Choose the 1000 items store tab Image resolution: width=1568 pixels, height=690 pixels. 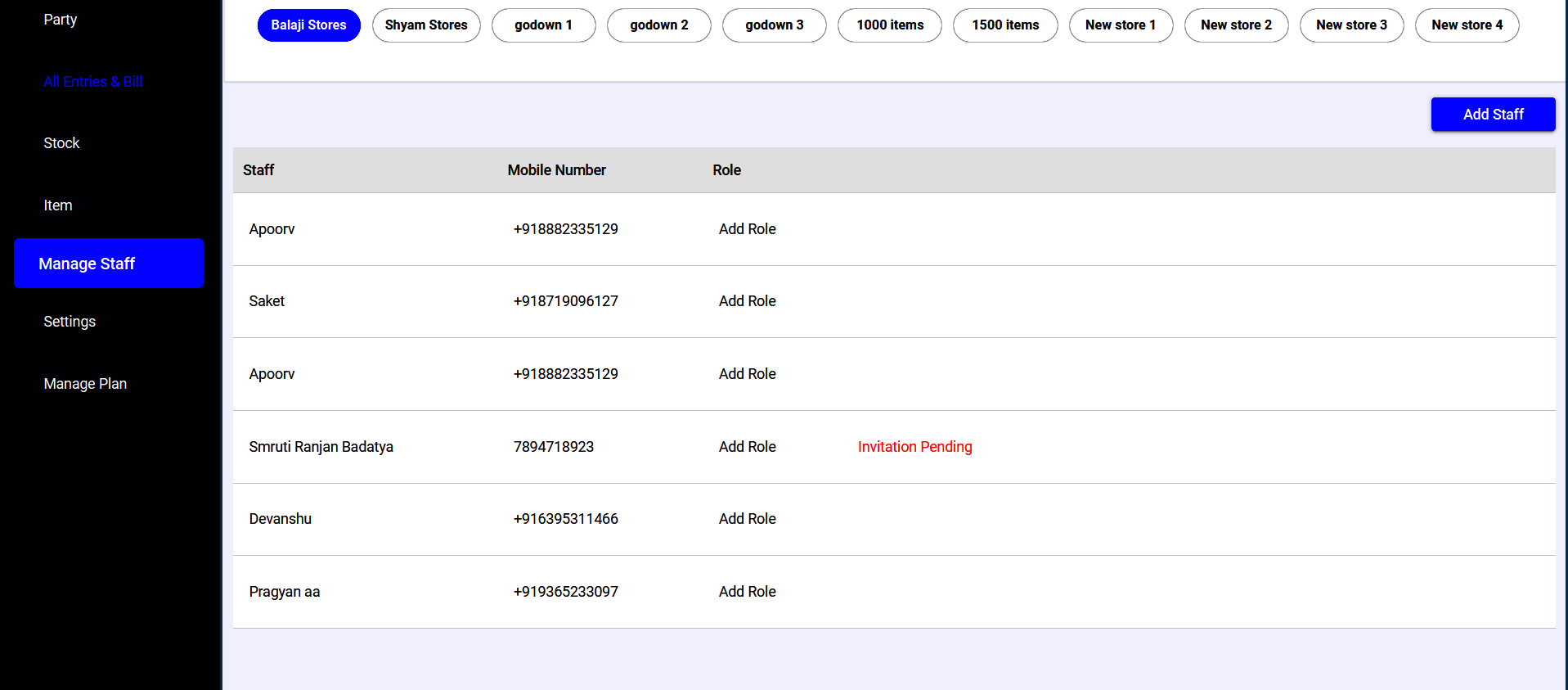(890, 25)
